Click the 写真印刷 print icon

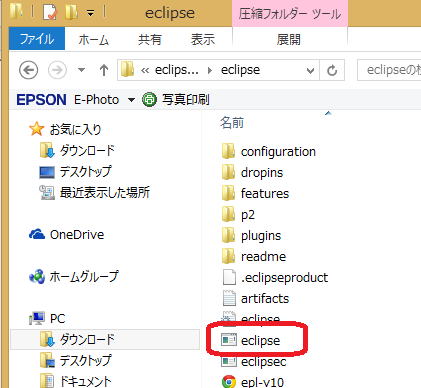click(149, 100)
